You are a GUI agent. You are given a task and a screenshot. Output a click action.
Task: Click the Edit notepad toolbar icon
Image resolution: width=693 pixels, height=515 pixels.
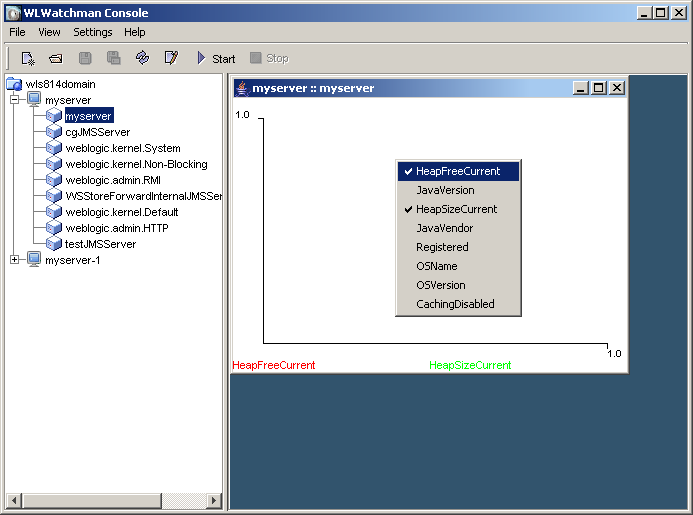171,58
